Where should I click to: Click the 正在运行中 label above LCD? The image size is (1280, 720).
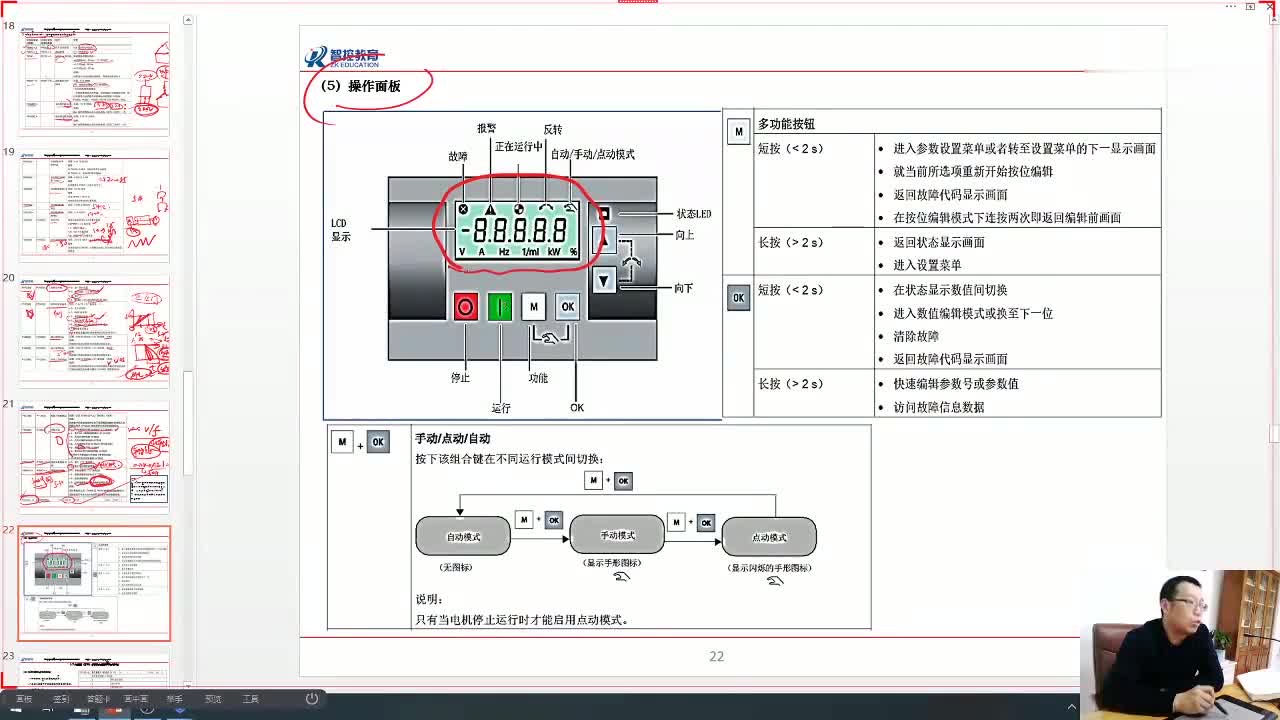click(519, 147)
